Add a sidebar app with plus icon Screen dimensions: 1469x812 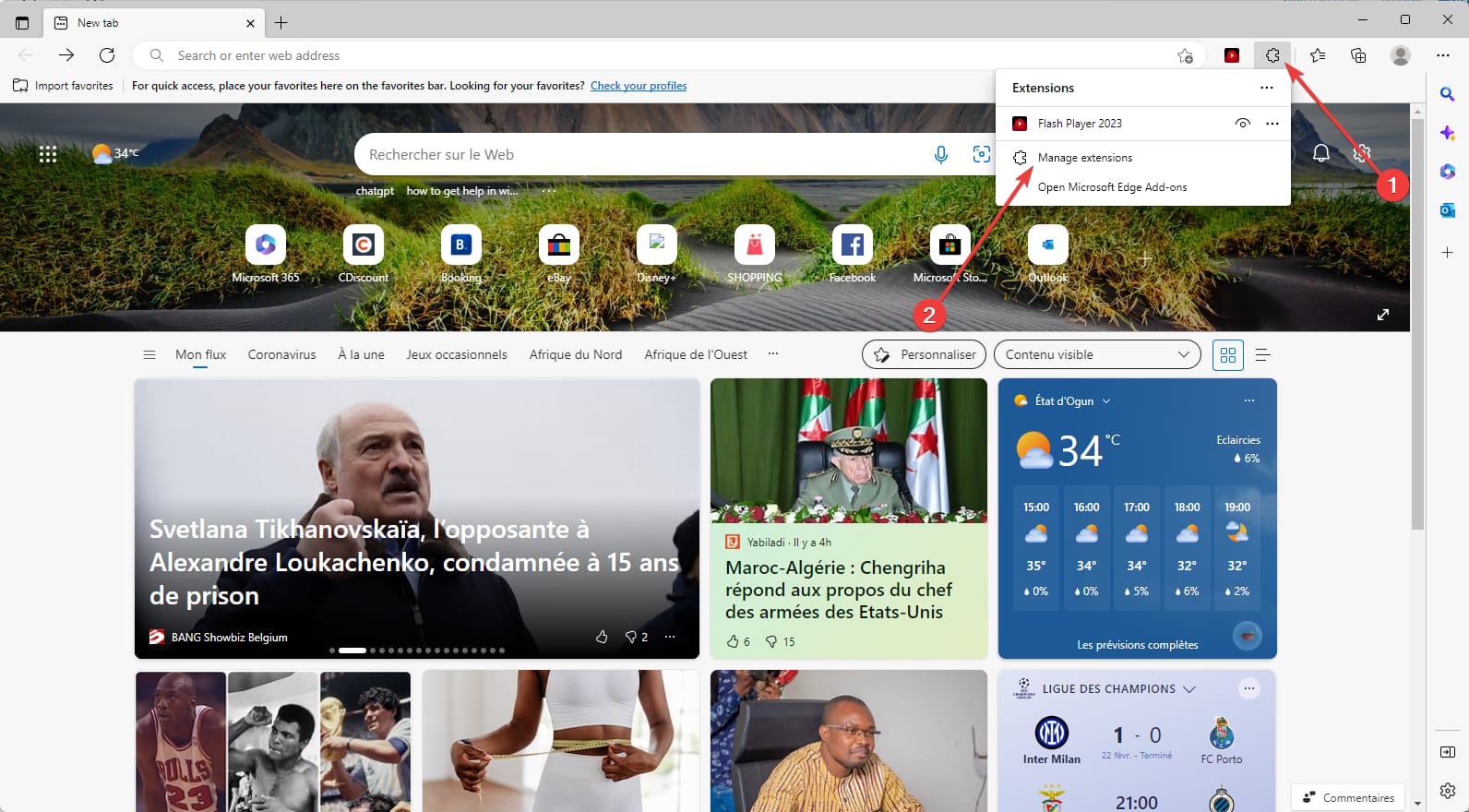point(1448,252)
